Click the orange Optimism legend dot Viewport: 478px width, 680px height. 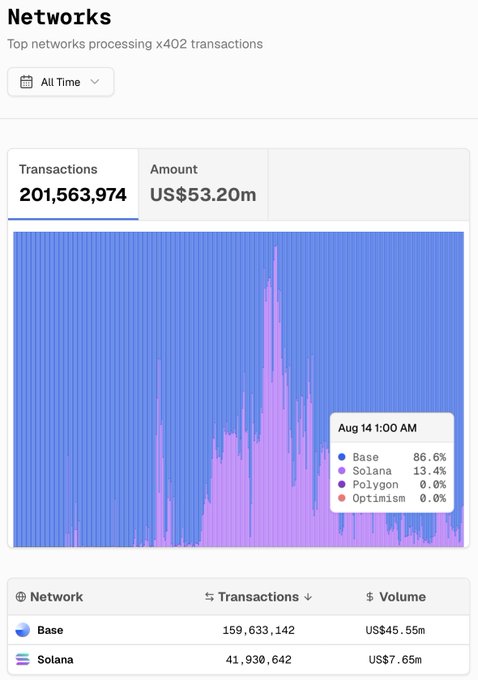[x=342, y=498]
